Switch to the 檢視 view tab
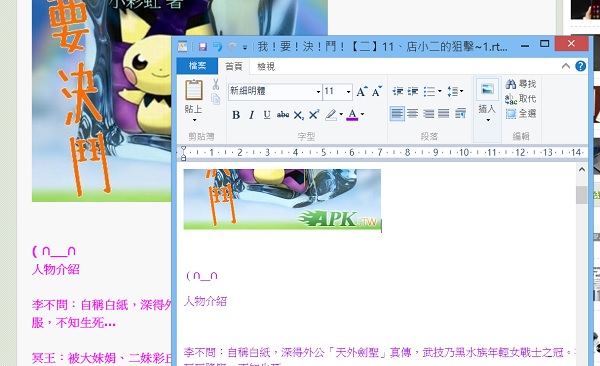The height and width of the screenshot is (366, 600). [x=266, y=67]
